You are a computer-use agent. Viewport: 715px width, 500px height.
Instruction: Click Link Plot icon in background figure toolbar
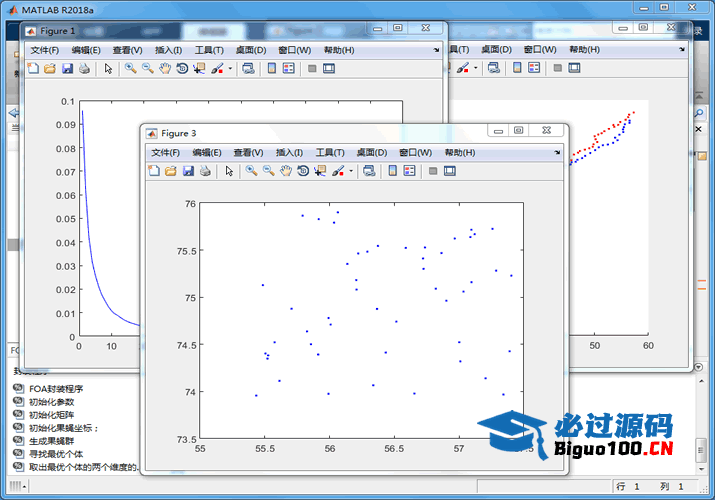[494, 68]
